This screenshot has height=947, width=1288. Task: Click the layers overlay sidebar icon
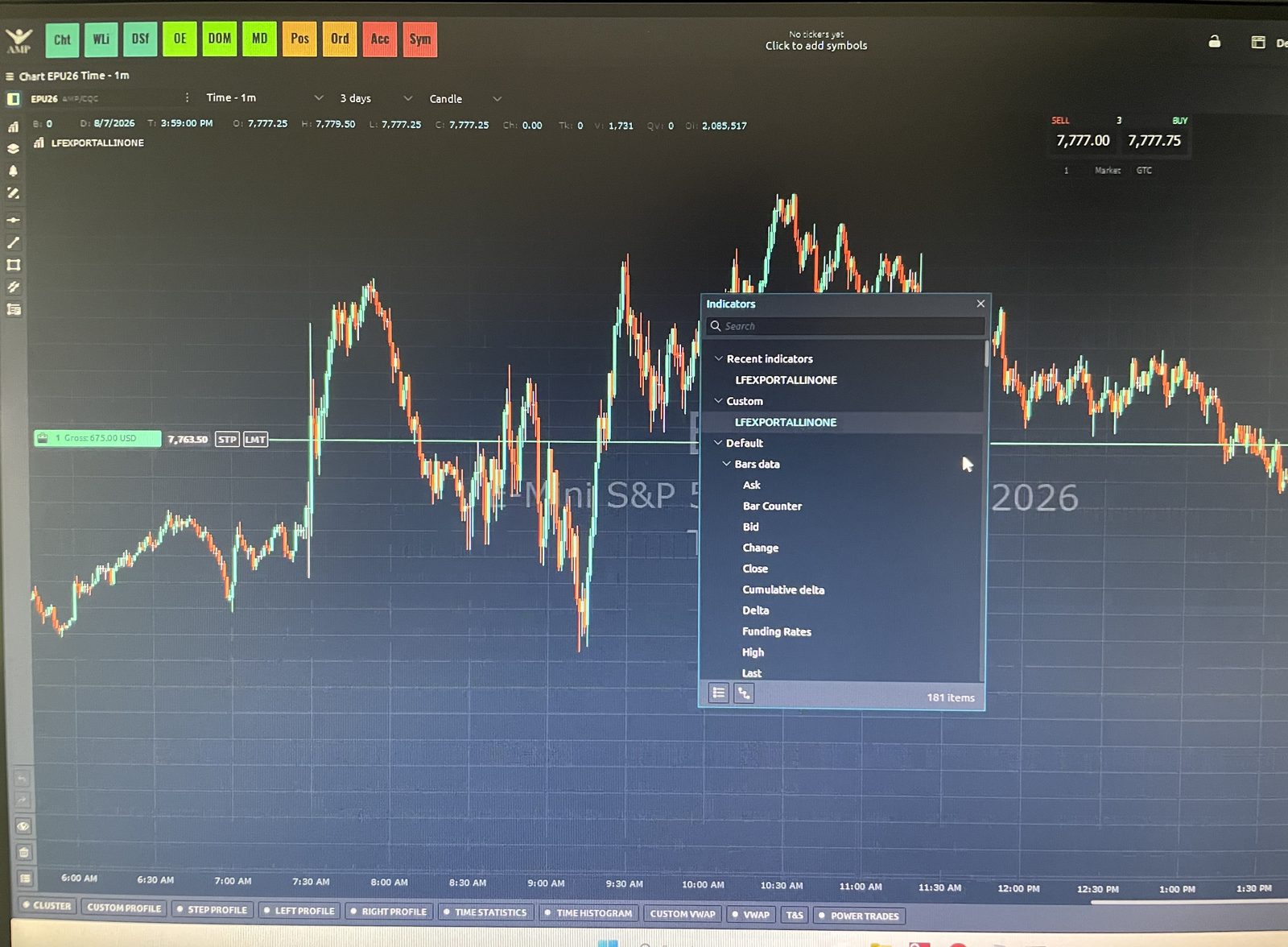point(13,148)
